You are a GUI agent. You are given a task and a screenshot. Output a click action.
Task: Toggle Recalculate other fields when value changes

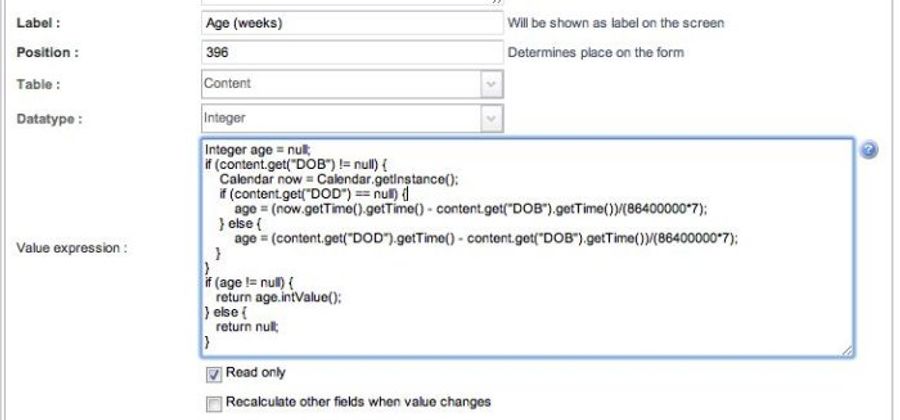point(212,402)
